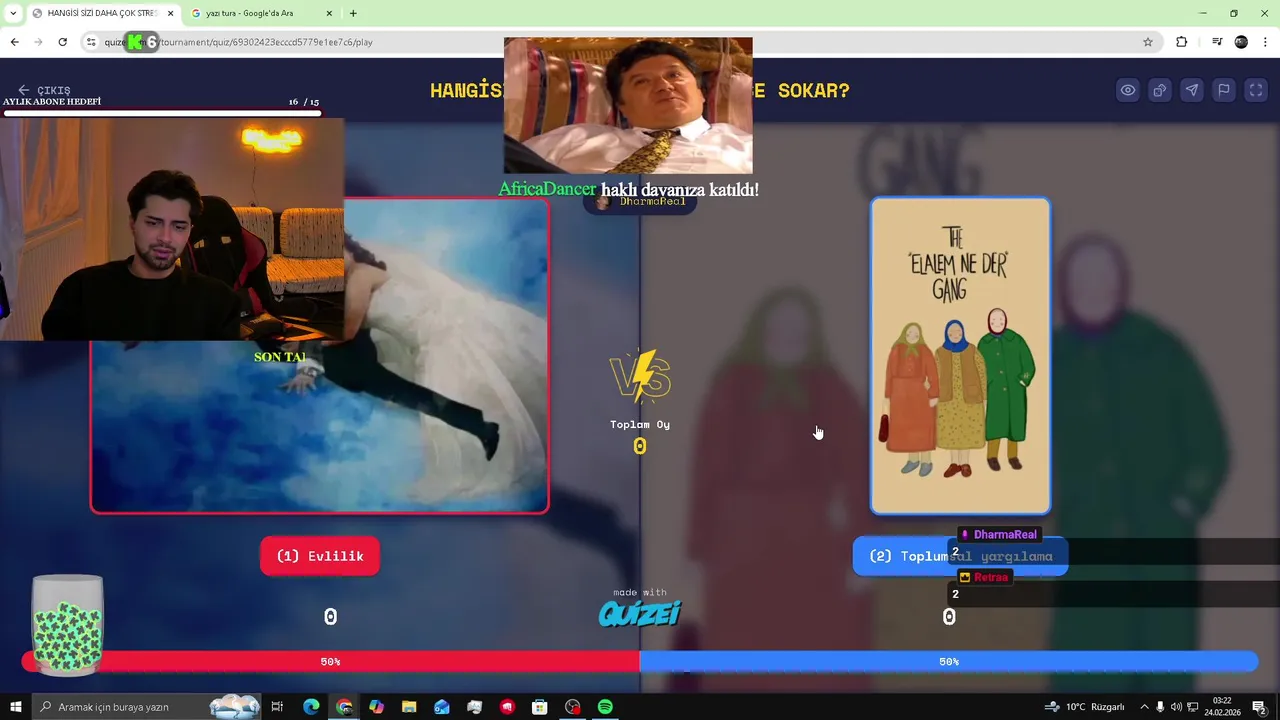Click the red 50% vote bar
This screenshot has height=720, width=1280.
[330, 661]
